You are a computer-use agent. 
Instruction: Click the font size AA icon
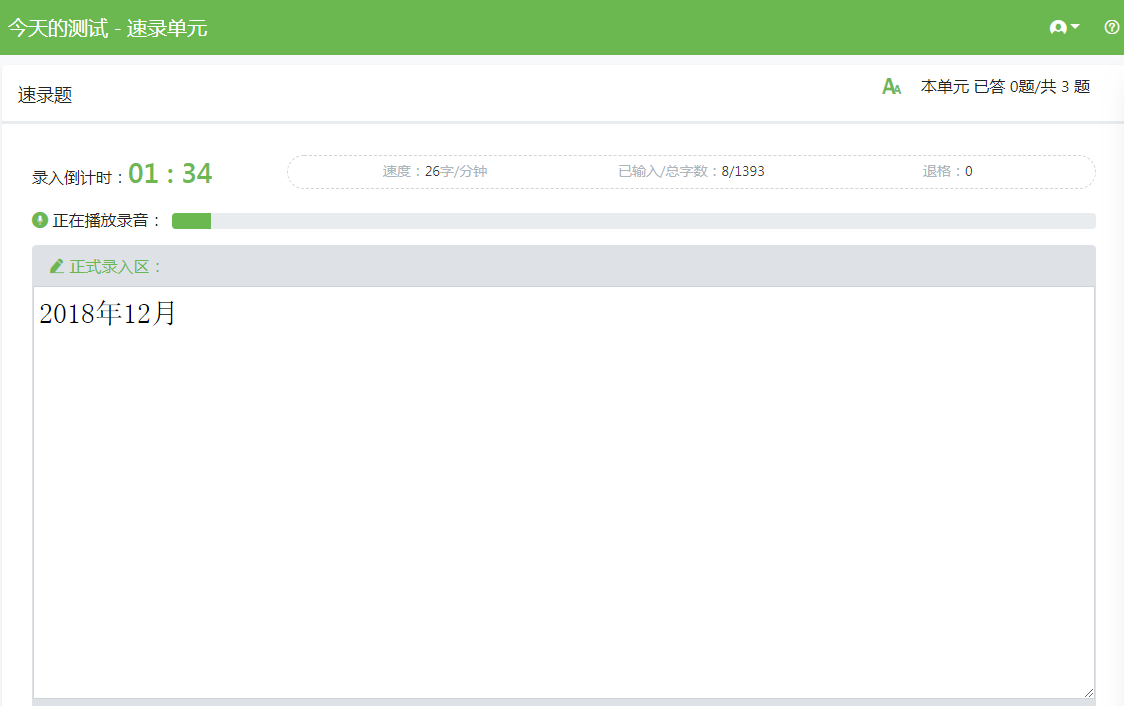[x=891, y=87]
